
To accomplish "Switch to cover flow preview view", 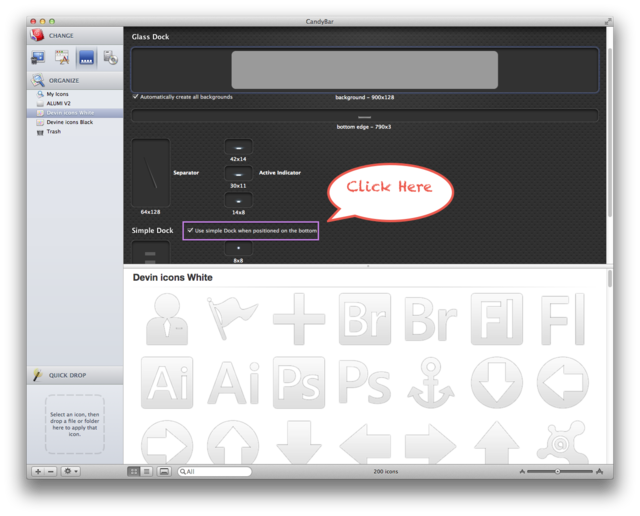I will point(164,472).
